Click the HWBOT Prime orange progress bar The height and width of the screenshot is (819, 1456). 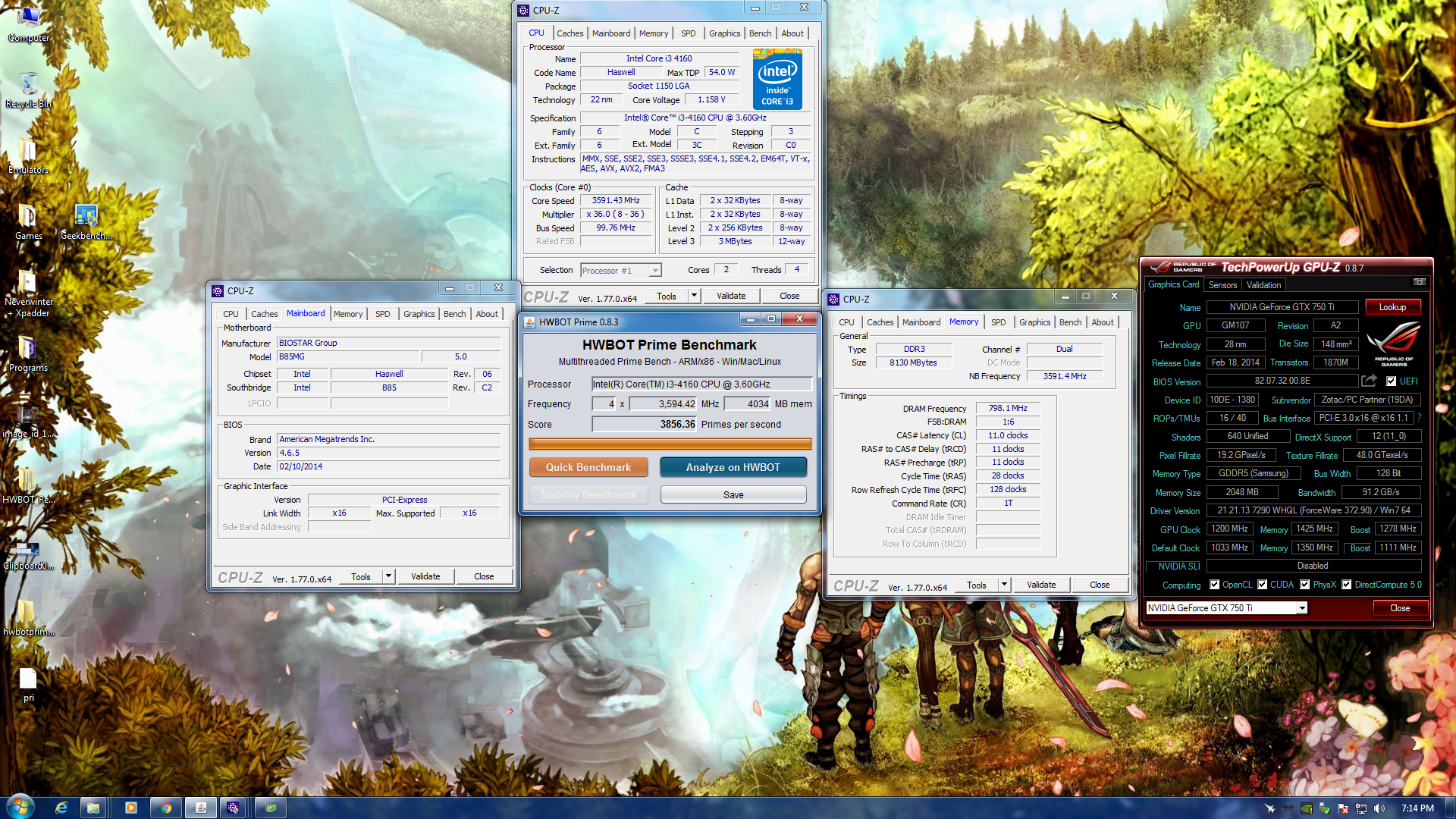(x=670, y=444)
